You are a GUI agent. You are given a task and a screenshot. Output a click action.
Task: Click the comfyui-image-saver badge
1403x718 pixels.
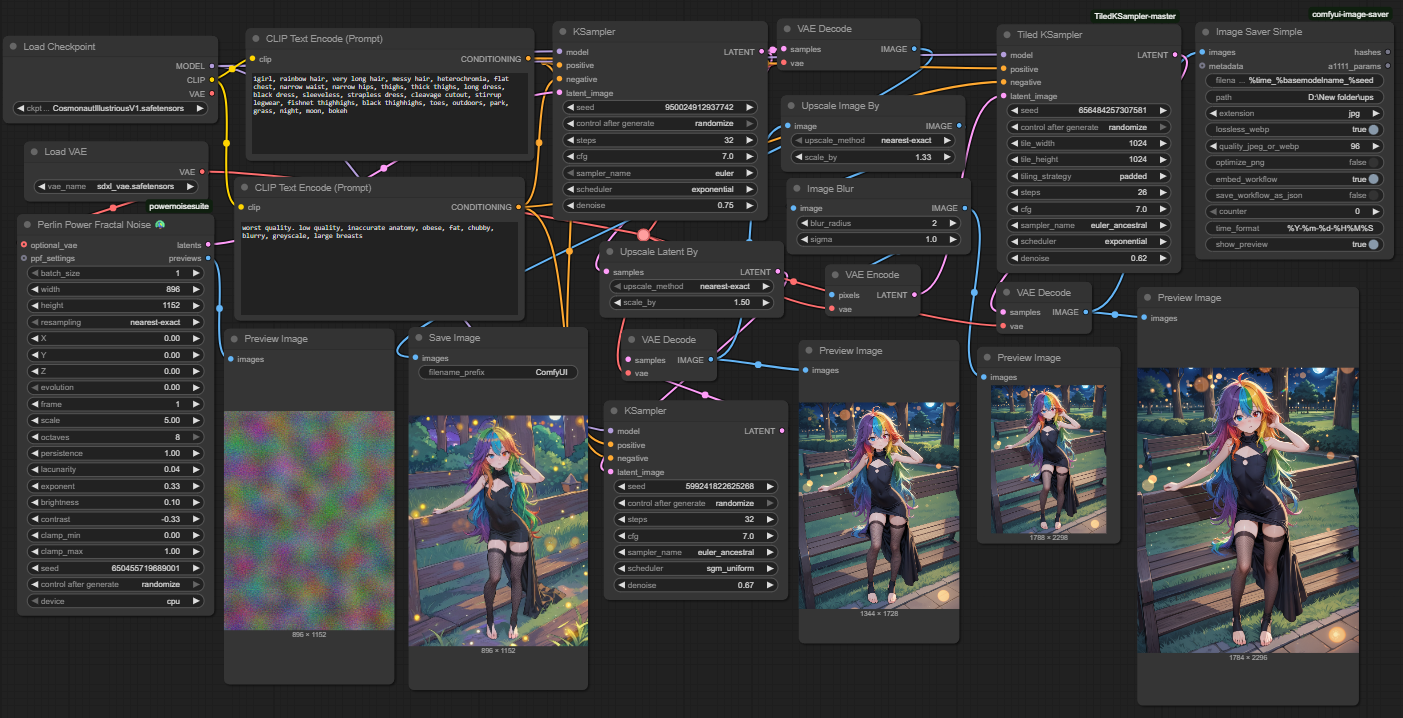[x=1349, y=14]
